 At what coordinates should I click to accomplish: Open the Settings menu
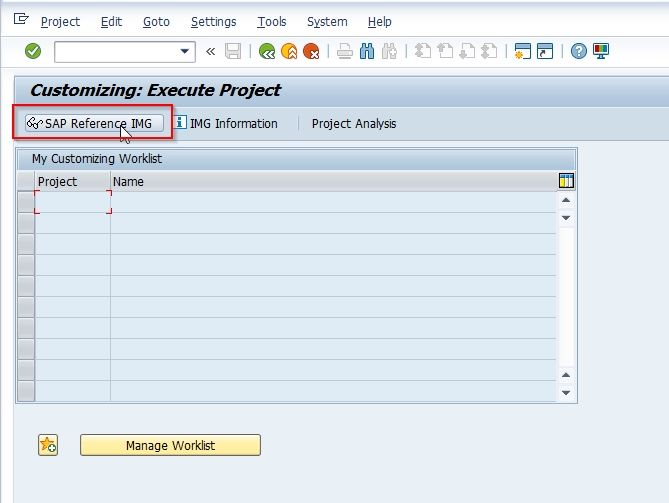tap(213, 22)
